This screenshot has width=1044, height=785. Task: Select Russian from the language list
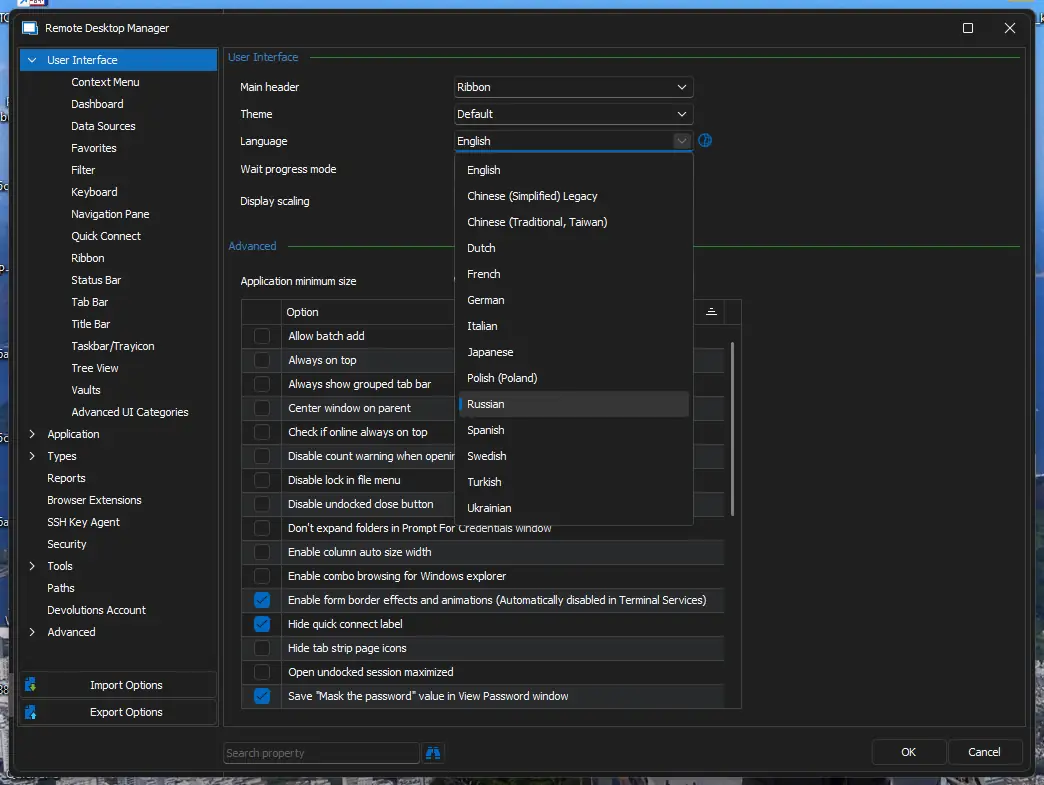pyautogui.click(x=573, y=404)
